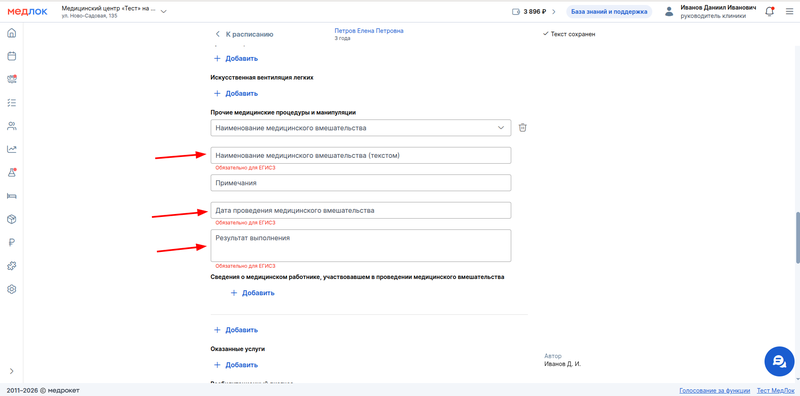Delete the medical procedure with trash icon

522,128
